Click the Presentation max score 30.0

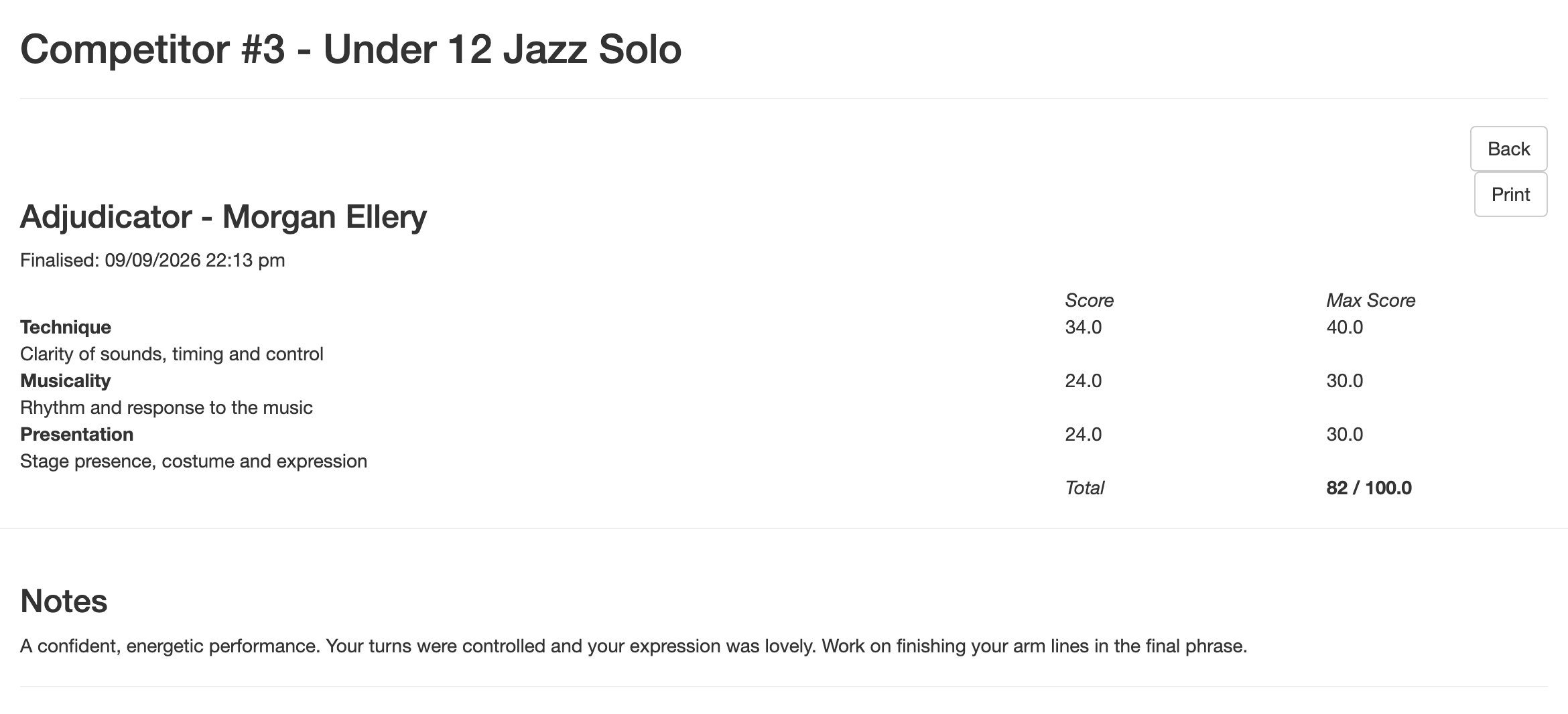[x=1344, y=434]
